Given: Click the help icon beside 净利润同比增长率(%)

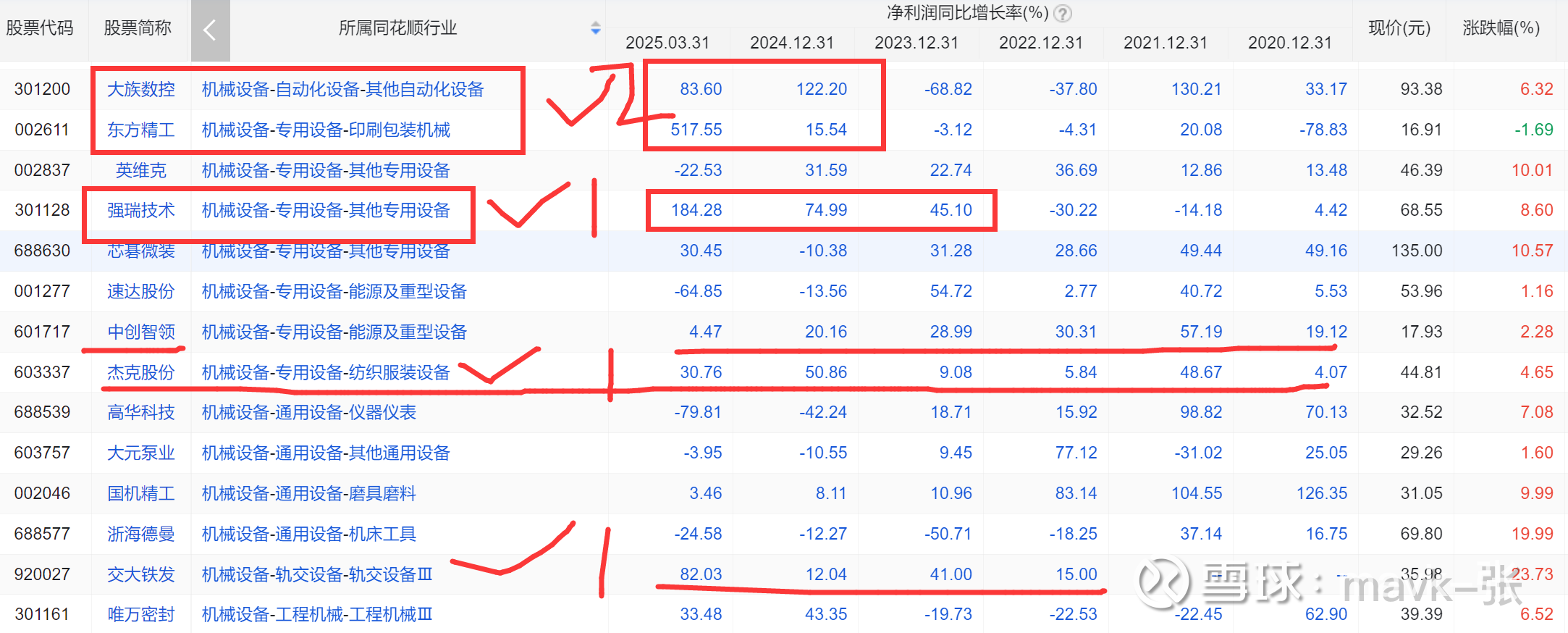Looking at the screenshot, I should pos(1063,13).
